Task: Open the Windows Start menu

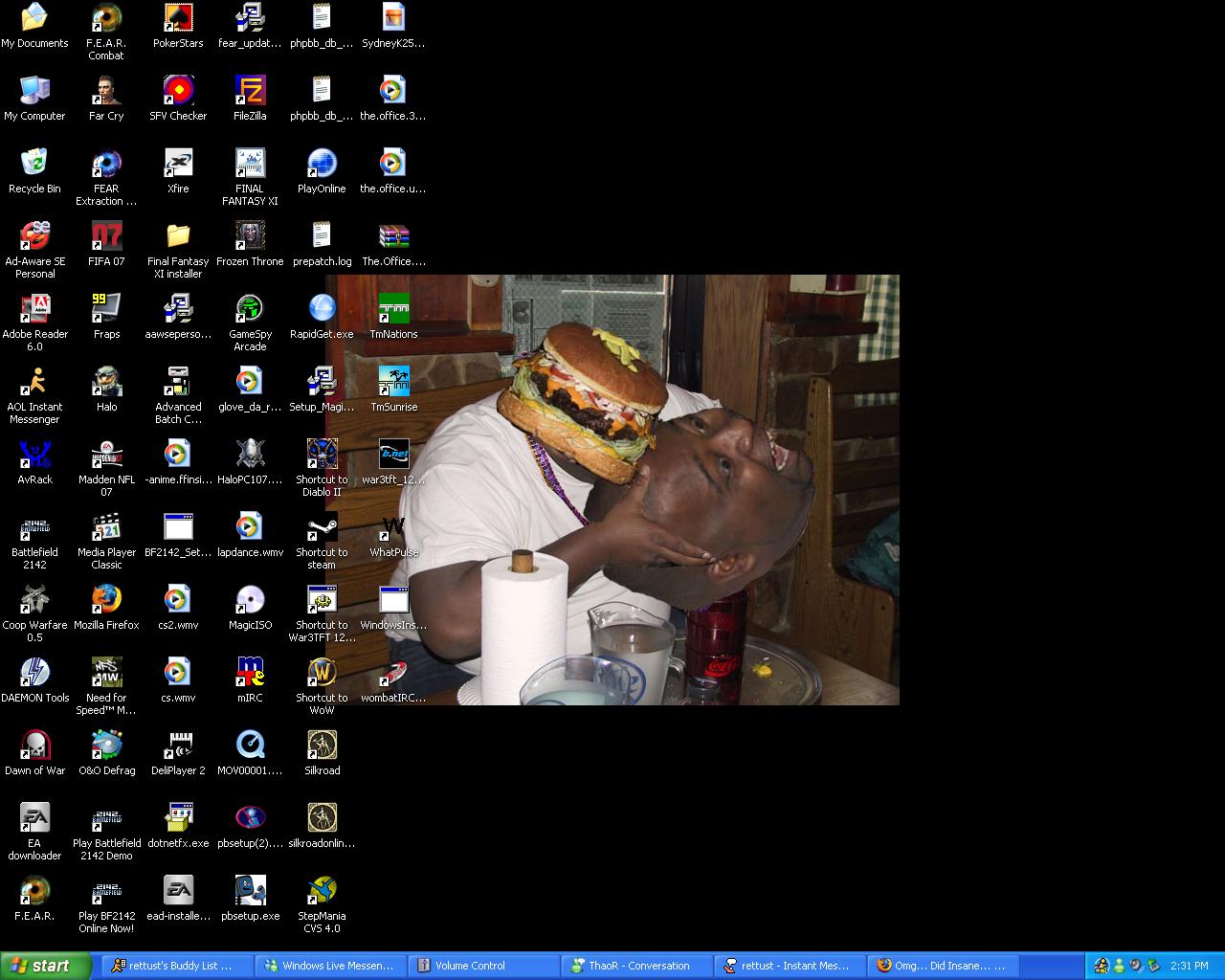Action: (40, 966)
